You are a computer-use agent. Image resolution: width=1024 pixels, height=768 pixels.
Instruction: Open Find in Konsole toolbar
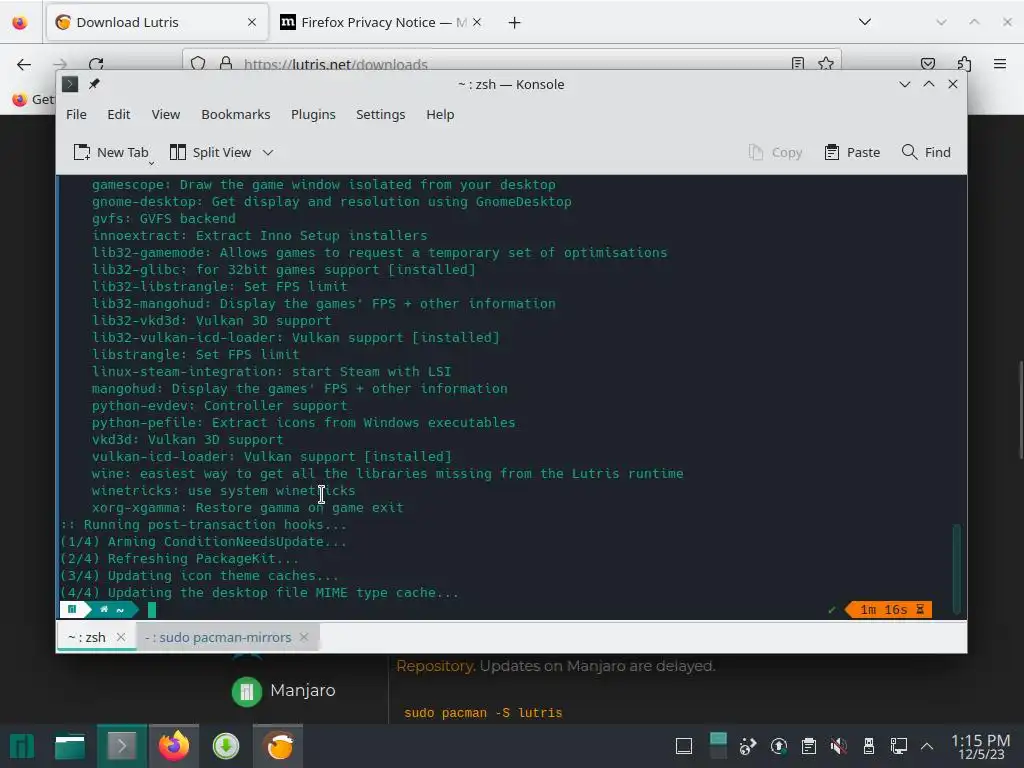click(926, 152)
